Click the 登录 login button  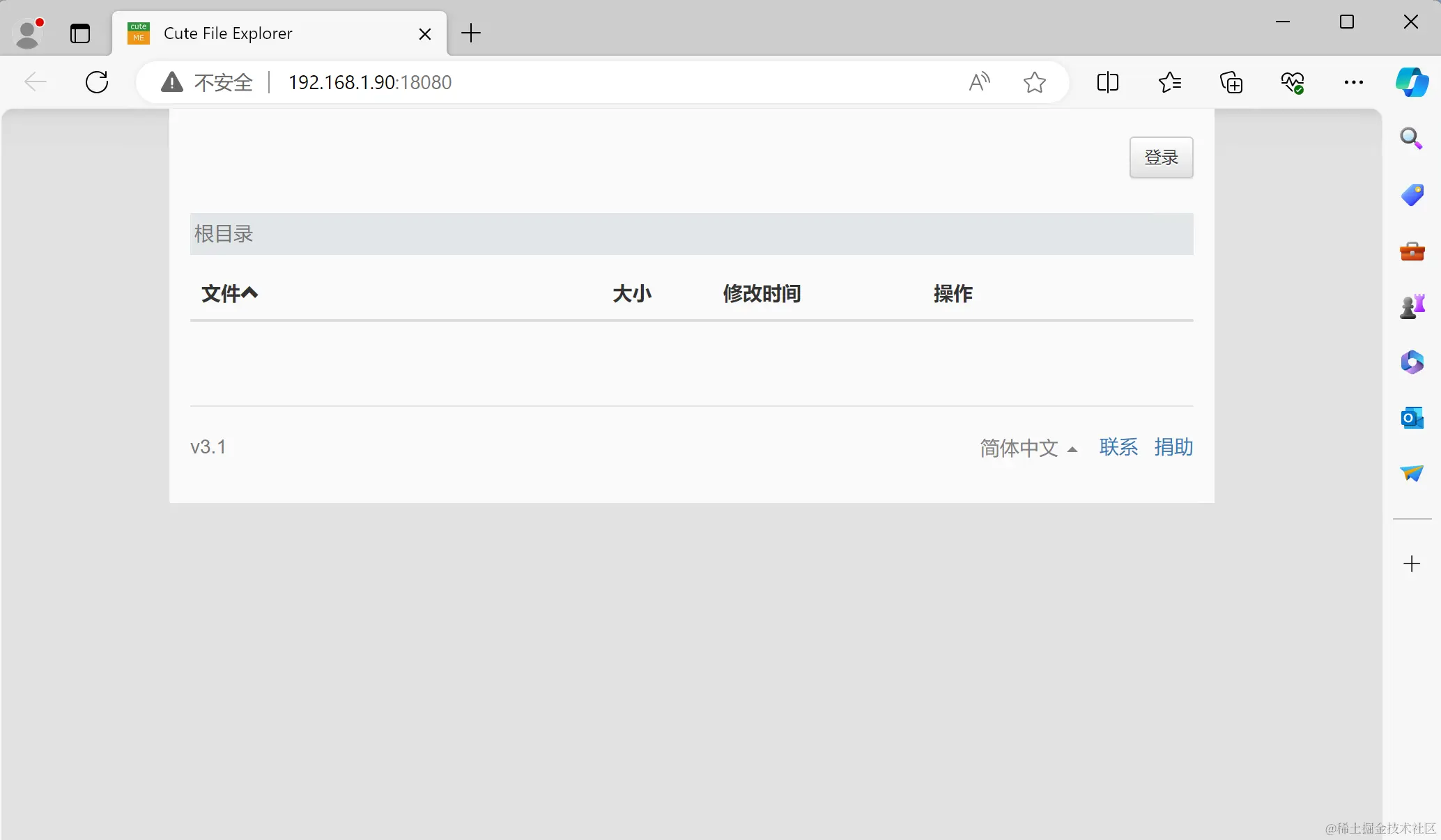1161,157
